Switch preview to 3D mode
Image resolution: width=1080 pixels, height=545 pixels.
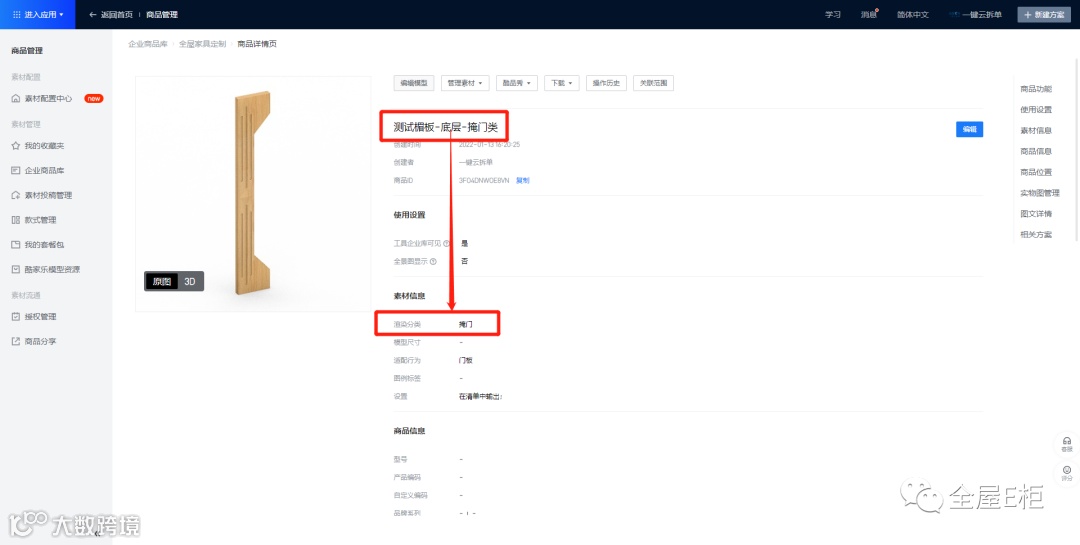pyautogui.click(x=190, y=281)
